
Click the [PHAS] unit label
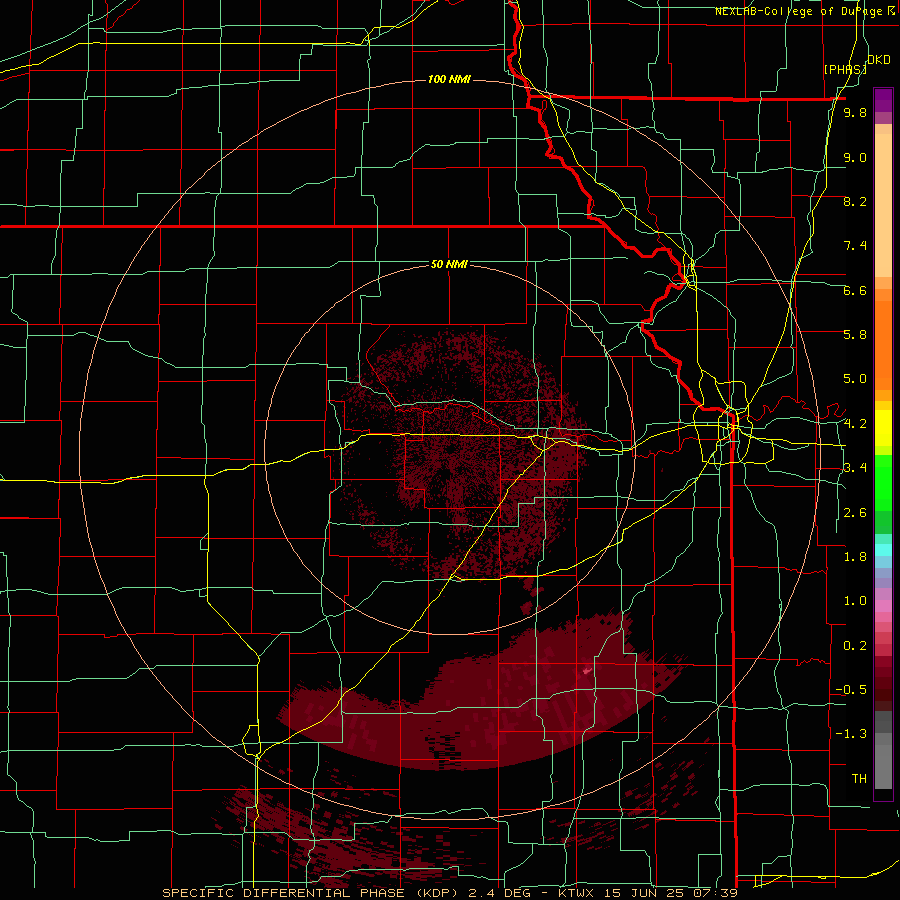coord(845,69)
